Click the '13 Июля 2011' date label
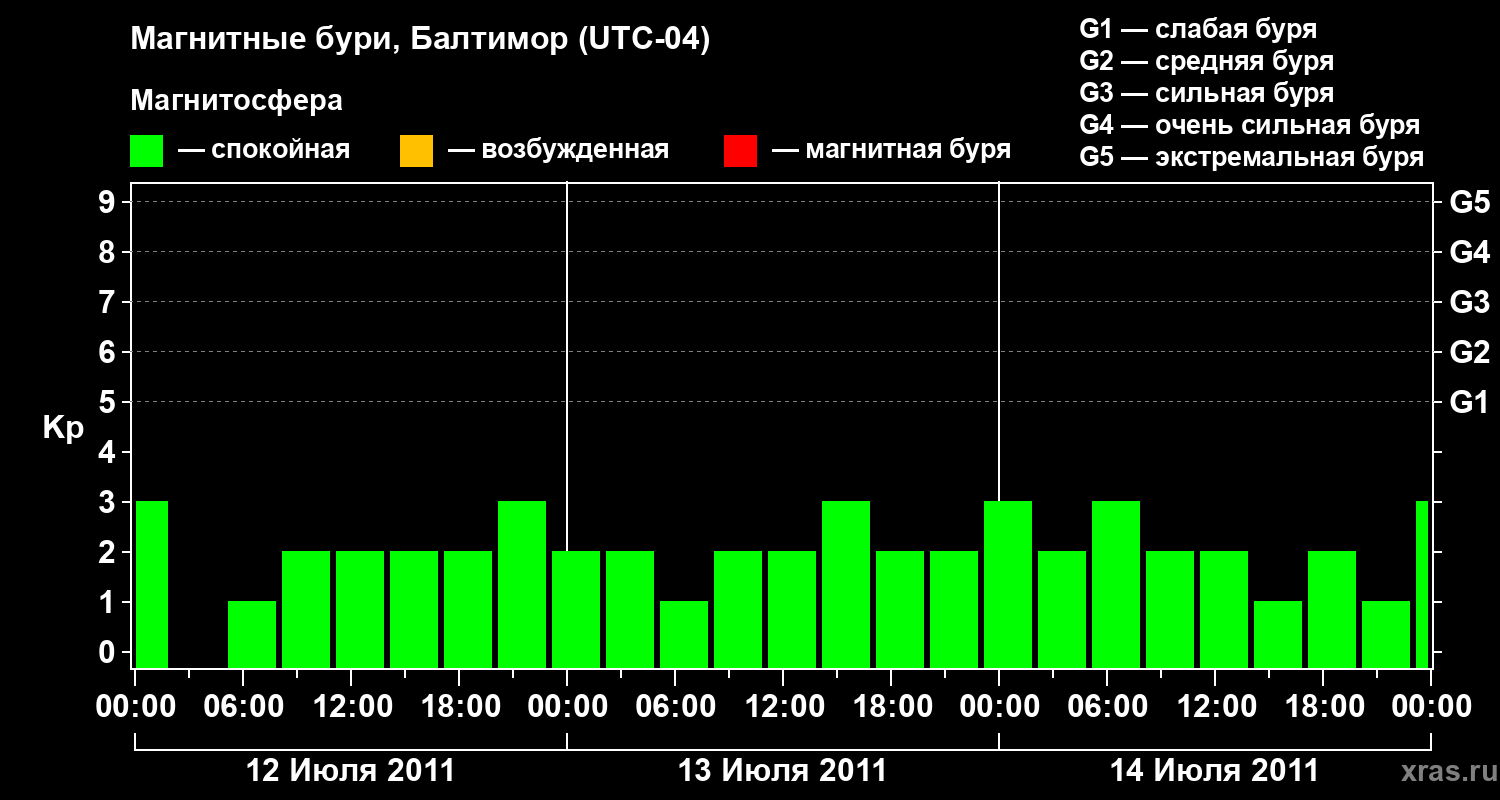1500x800 pixels. [x=782, y=771]
